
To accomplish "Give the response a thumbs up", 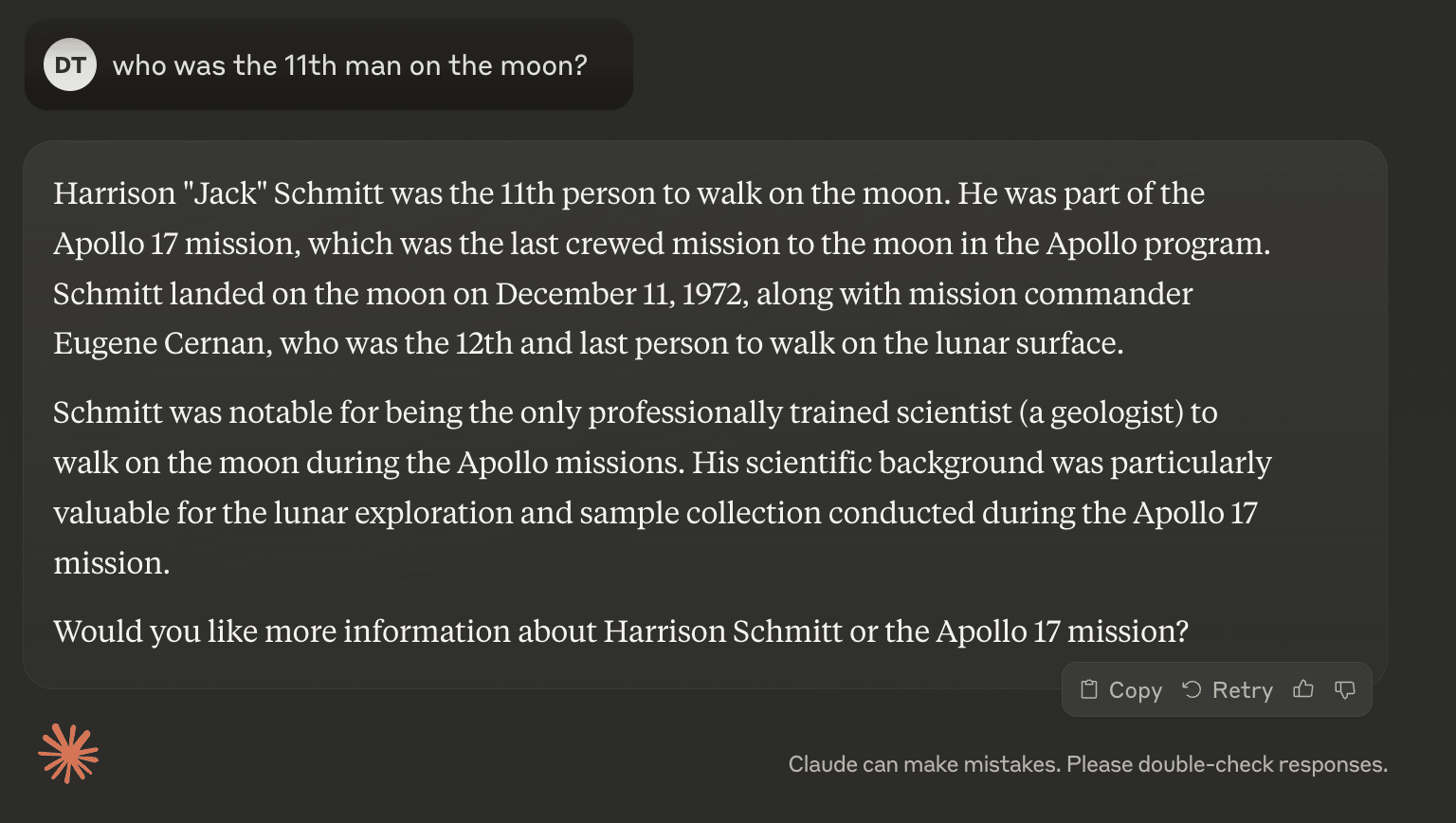I will [x=1303, y=689].
